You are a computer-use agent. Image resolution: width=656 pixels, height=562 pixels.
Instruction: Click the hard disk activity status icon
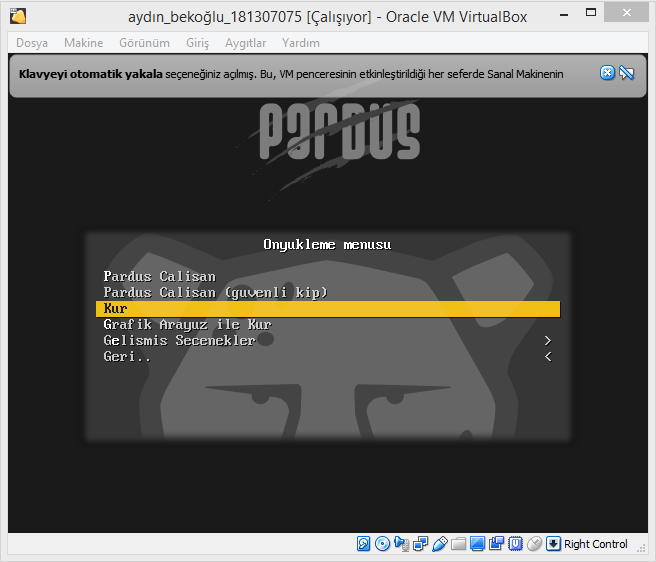[x=363, y=544]
